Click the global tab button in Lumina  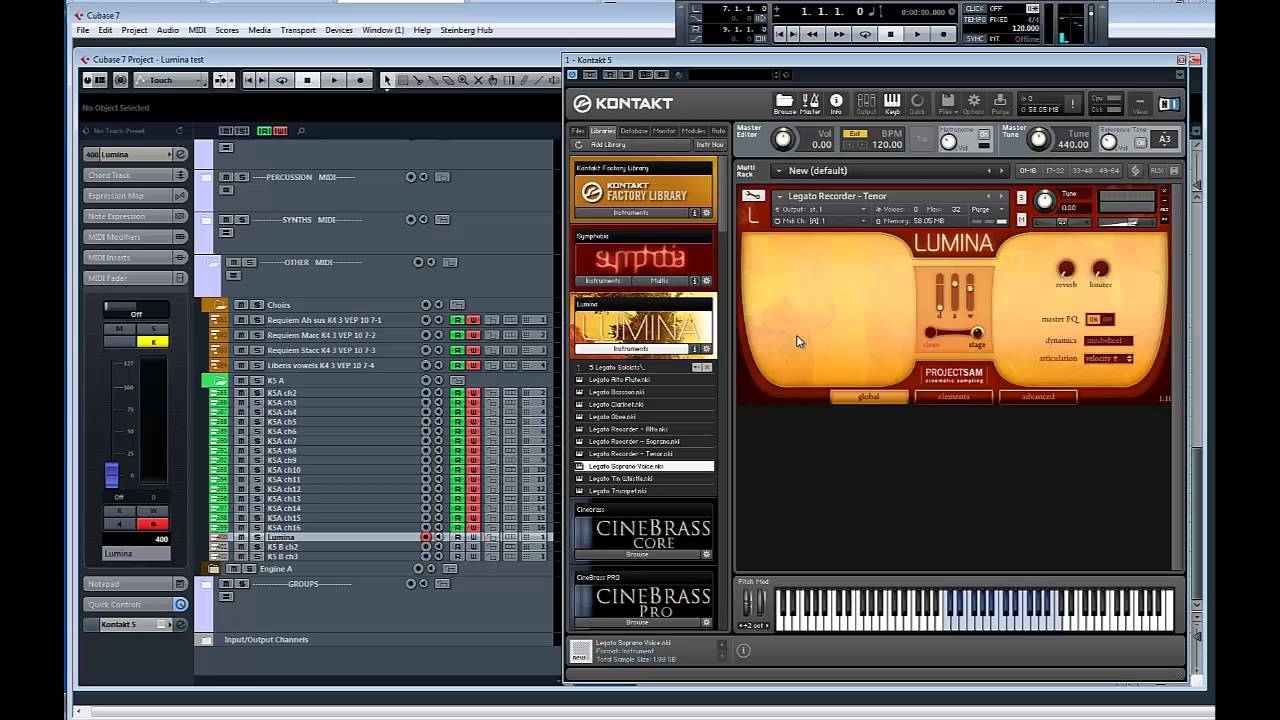tap(868, 396)
